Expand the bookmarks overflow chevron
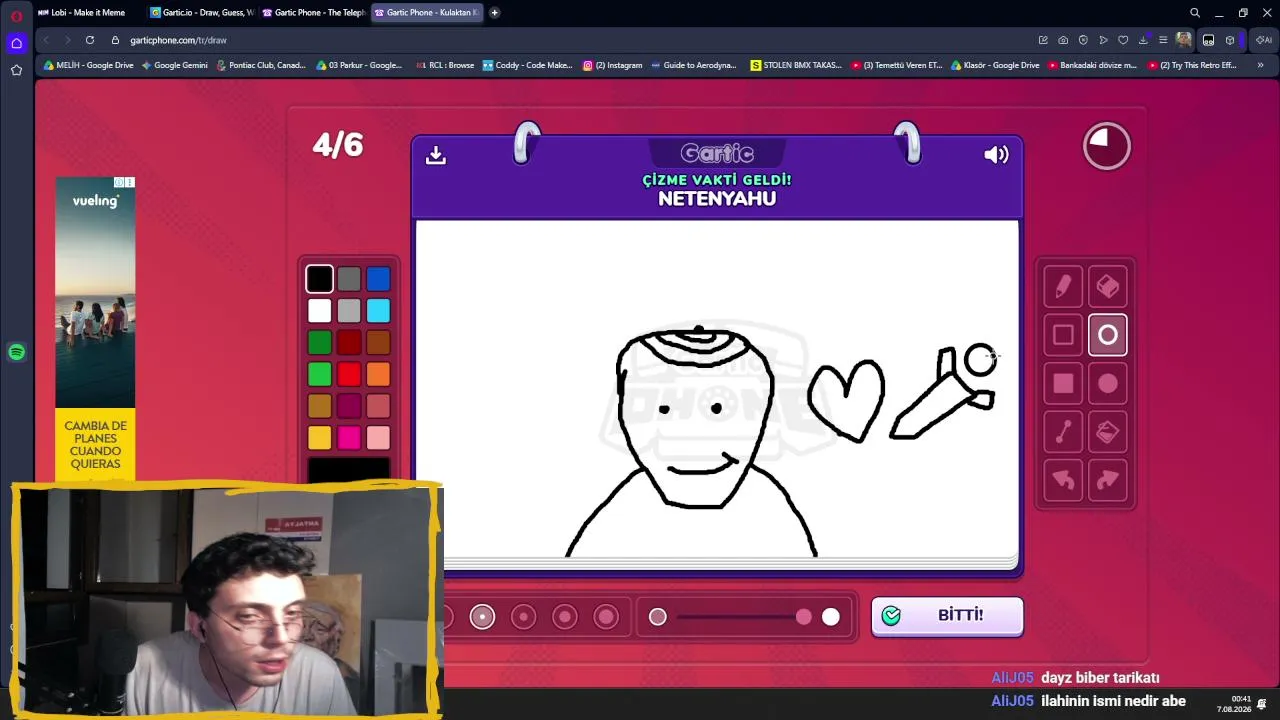The height and width of the screenshot is (720, 1280). [x=1260, y=65]
